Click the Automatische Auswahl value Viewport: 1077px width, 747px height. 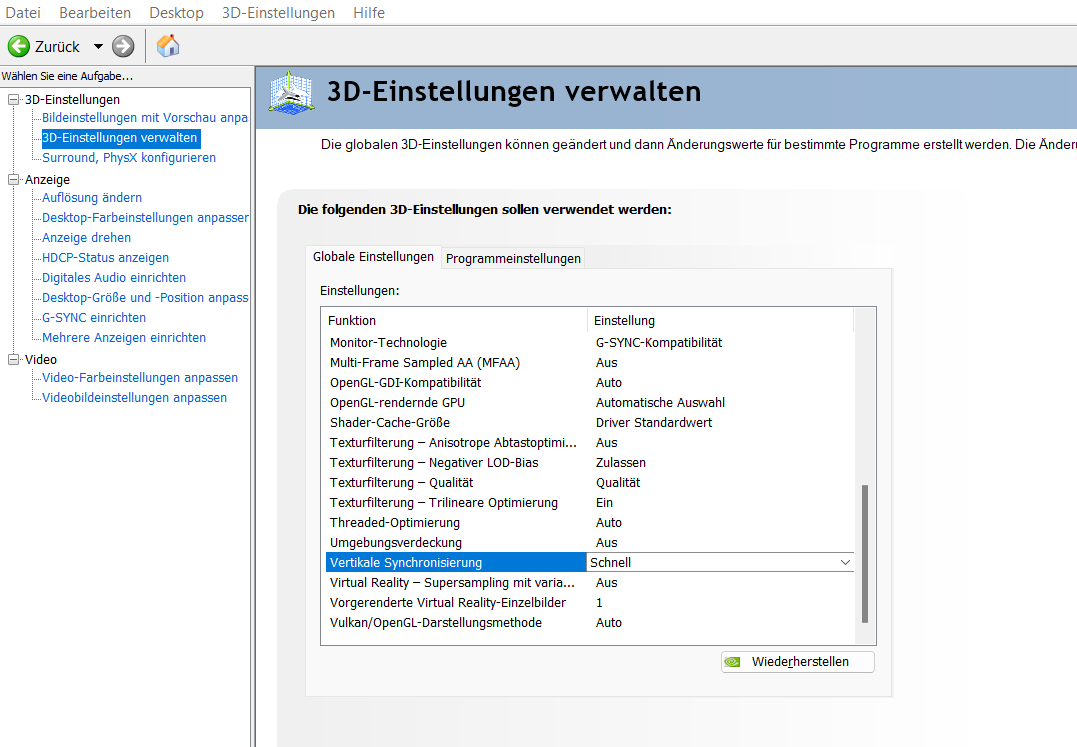tap(660, 402)
